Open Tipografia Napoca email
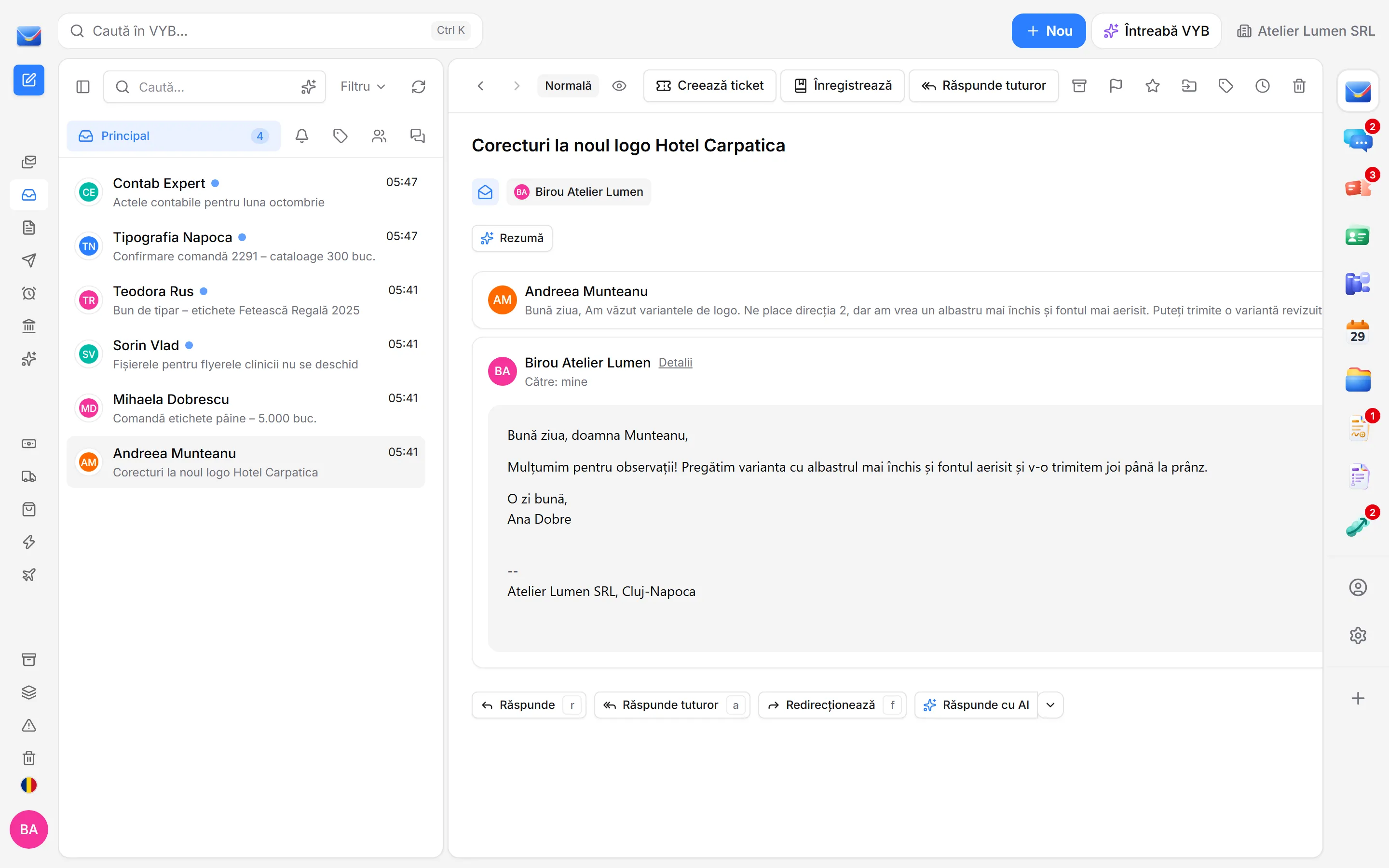The height and width of the screenshot is (868, 1389). [x=245, y=246]
